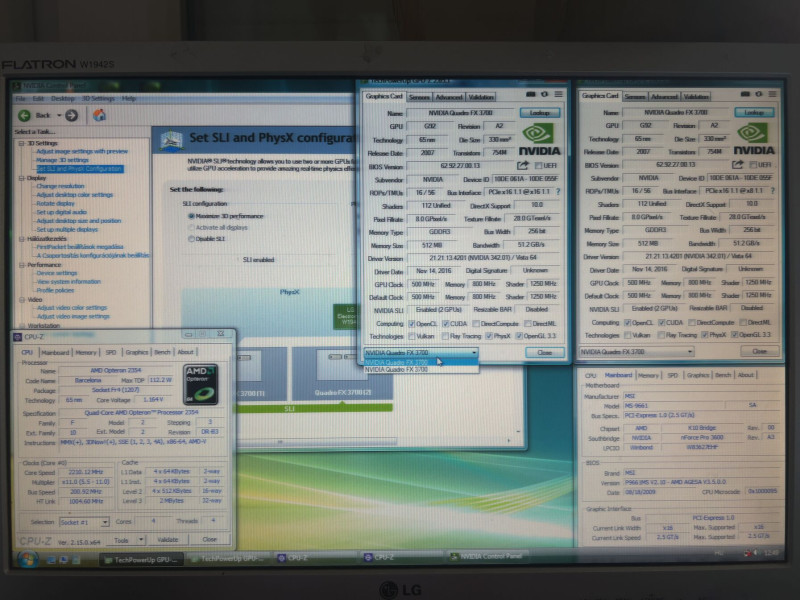Select the Maximize 3D performance radio button
The height and width of the screenshot is (600, 800).
tap(191, 216)
